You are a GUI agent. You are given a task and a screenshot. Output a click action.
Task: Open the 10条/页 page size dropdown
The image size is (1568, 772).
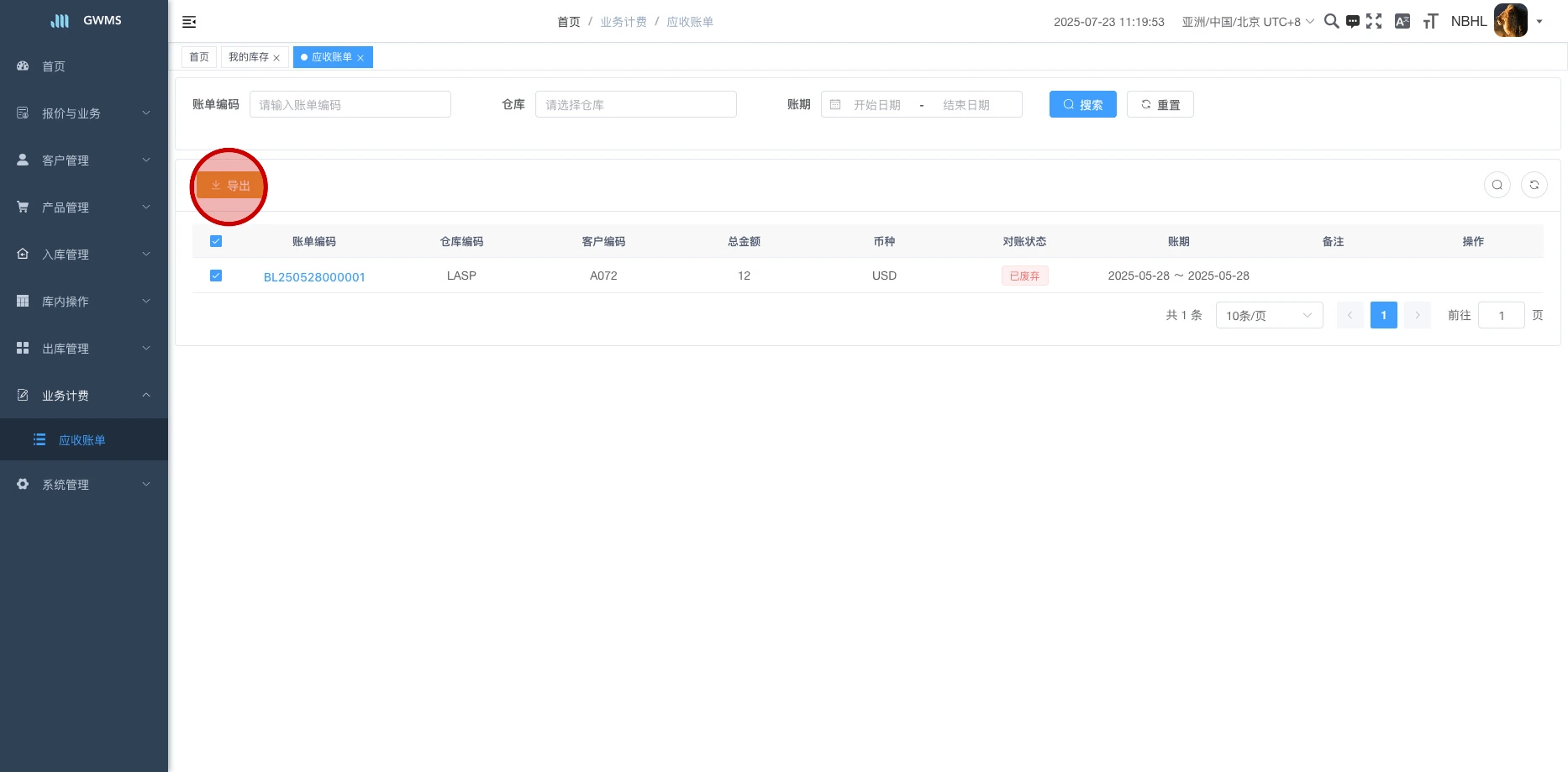(x=1268, y=316)
